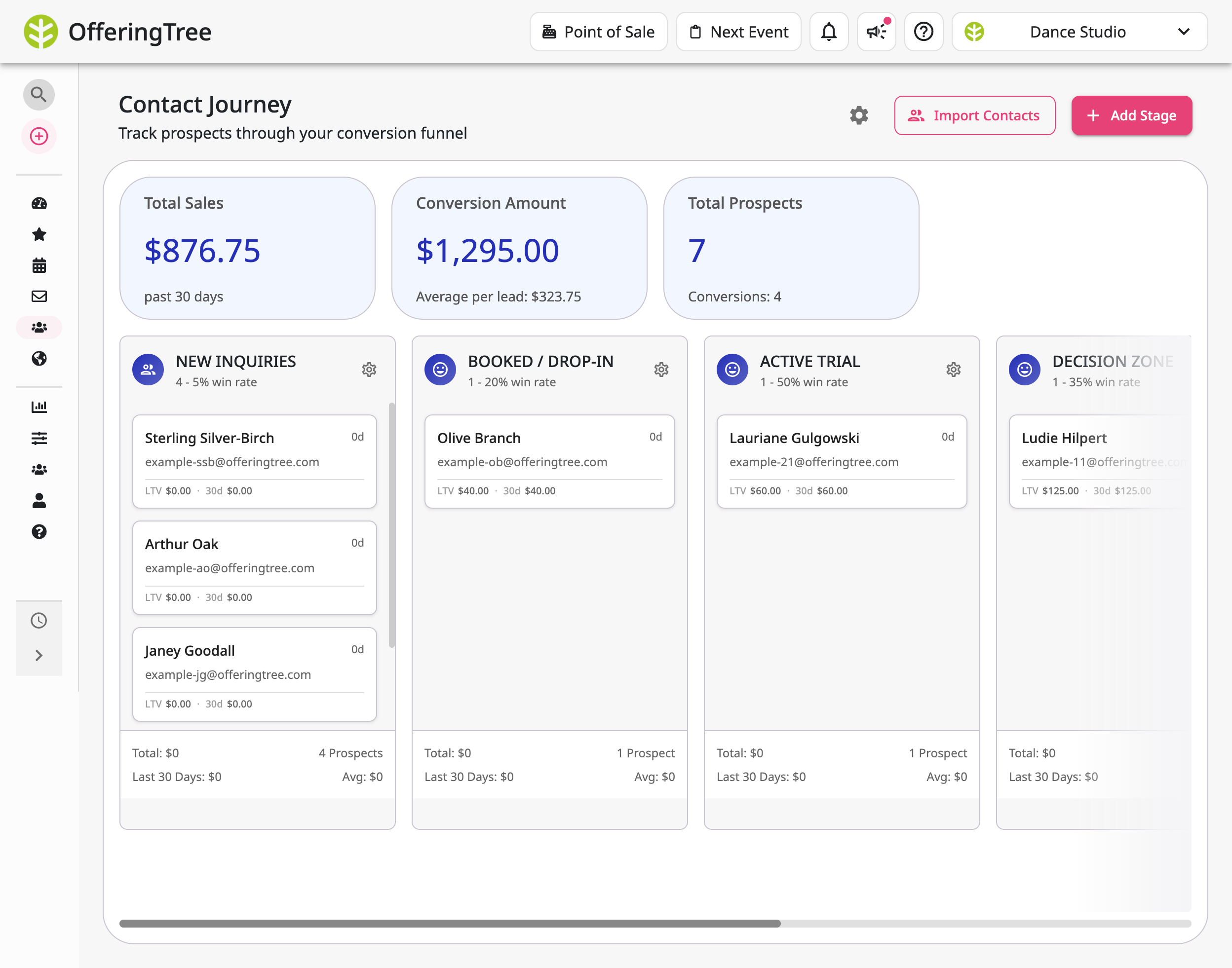The width and height of the screenshot is (1232, 968).
Task: Select the highlighted contacts group icon
Action: pyautogui.click(x=38, y=328)
